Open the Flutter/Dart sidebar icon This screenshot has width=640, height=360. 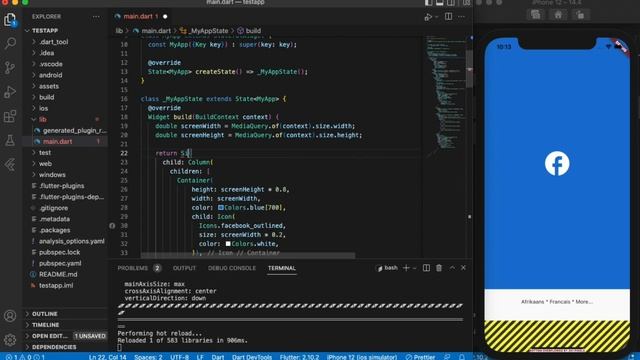[10, 164]
